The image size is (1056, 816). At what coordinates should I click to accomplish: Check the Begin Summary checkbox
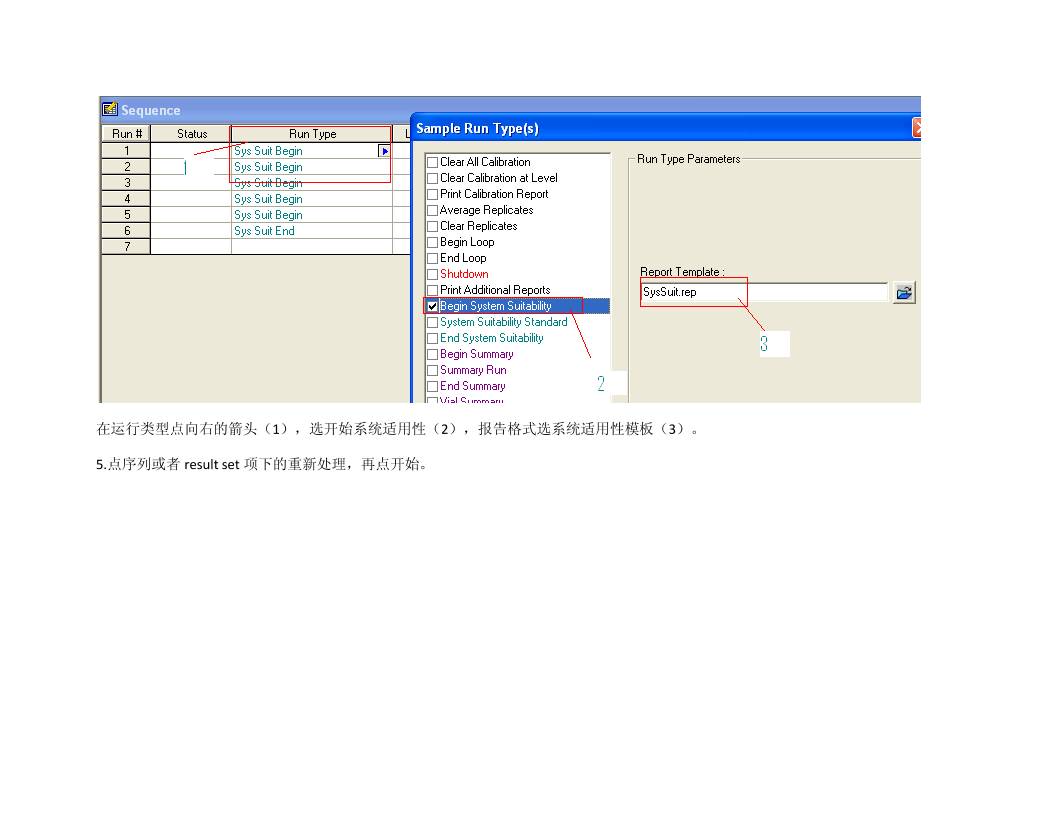tap(432, 354)
